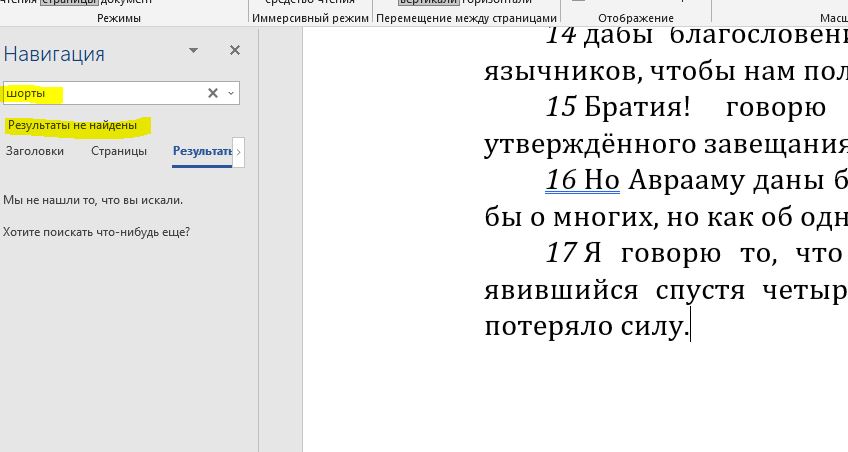Click the verse number 14 in document

click(561, 35)
